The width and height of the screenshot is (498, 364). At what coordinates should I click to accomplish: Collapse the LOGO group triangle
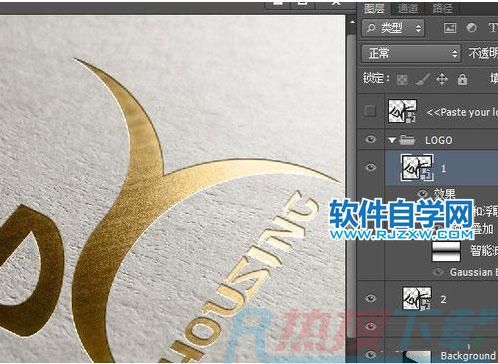(392, 140)
